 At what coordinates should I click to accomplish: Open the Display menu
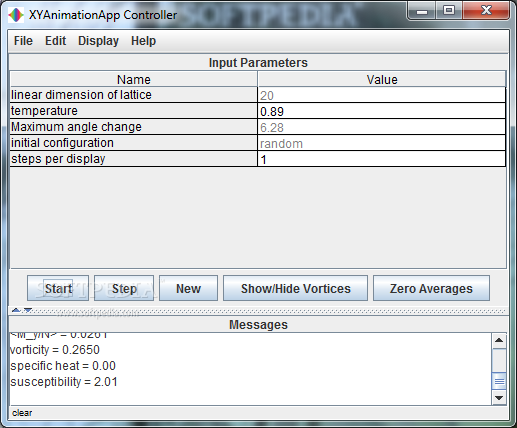point(98,41)
